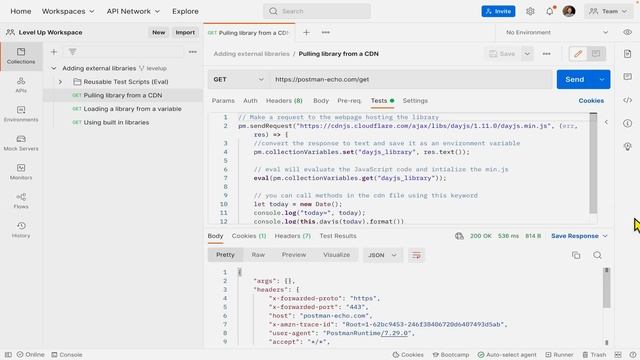Viewport: 640px width, 360px height.
Task: Open the comments icon in right sidebar
Action: click(x=627, y=77)
